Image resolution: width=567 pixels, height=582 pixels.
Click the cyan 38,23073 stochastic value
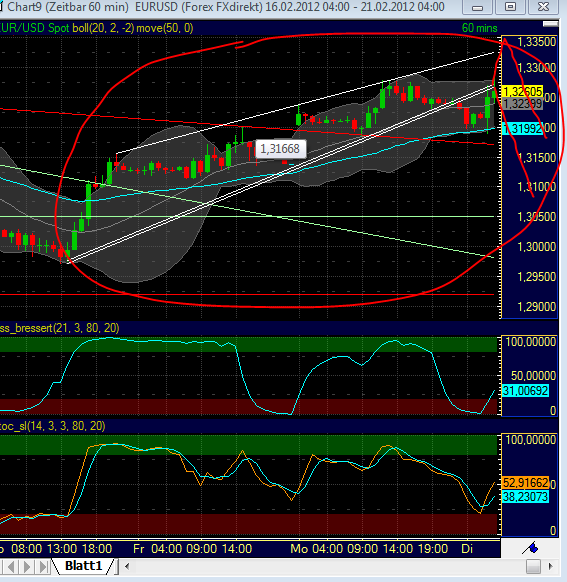(x=525, y=497)
